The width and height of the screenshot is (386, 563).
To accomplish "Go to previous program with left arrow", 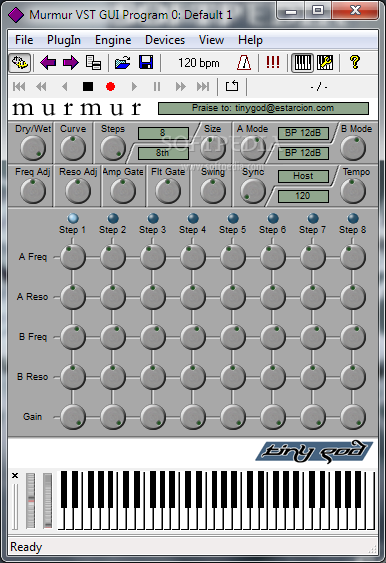I will coord(48,63).
